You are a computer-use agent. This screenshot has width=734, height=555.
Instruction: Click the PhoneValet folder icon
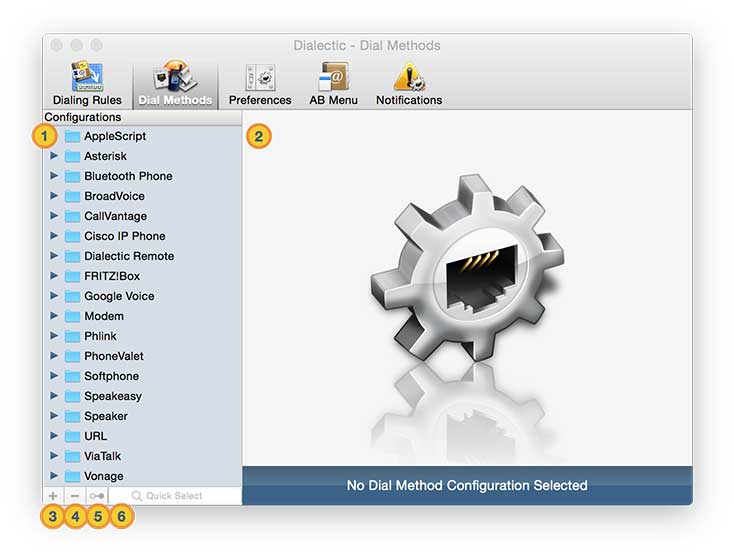tap(72, 356)
